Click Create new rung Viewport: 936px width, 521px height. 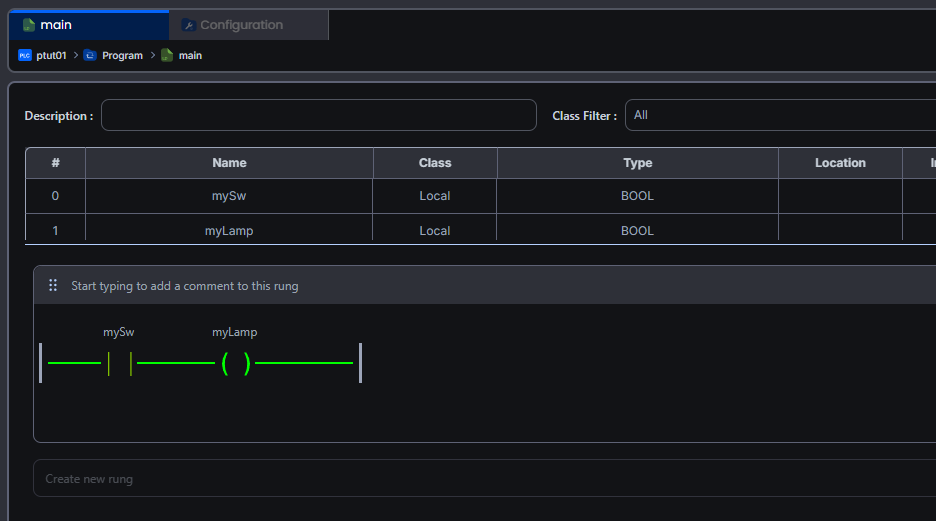pos(89,479)
